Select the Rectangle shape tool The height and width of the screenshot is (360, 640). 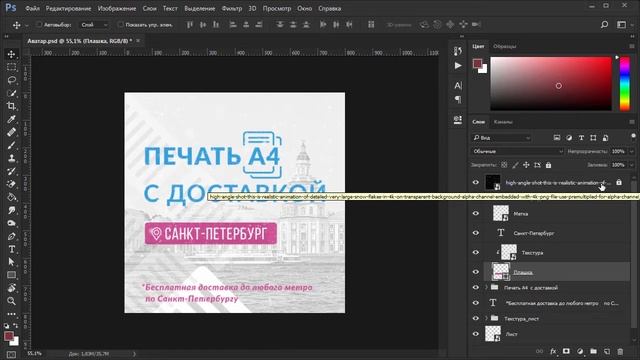click(11, 275)
